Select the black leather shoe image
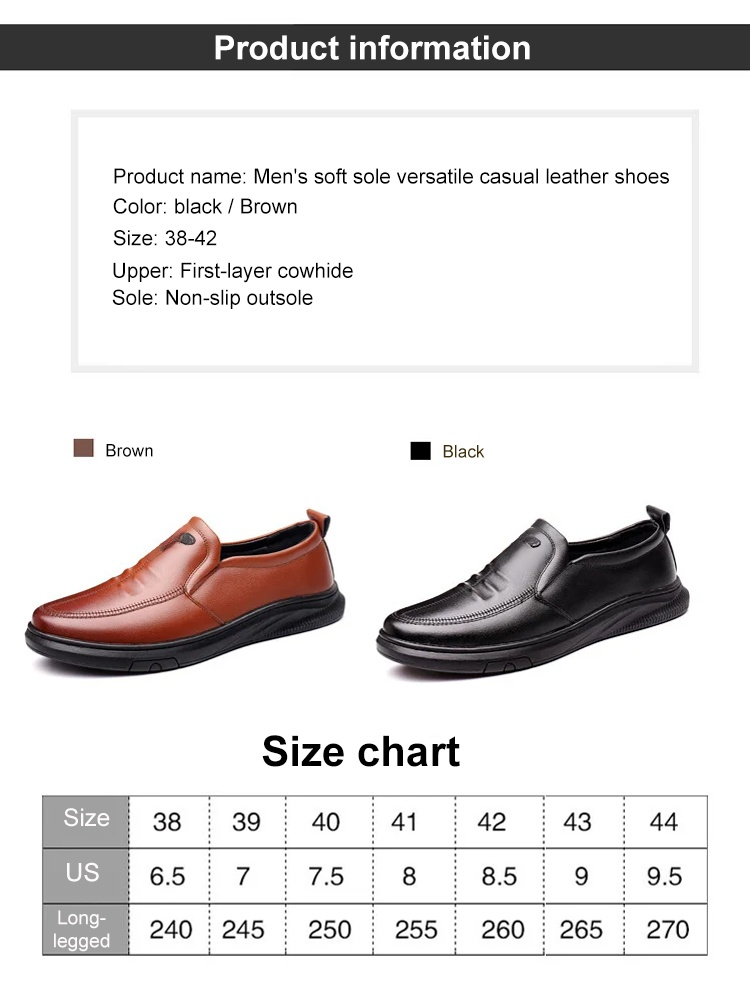The image size is (750, 985). [x=533, y=595]
